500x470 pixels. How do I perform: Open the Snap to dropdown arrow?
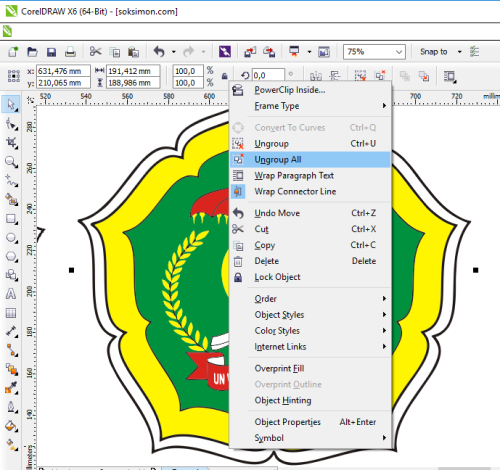(x=460, y=52)
